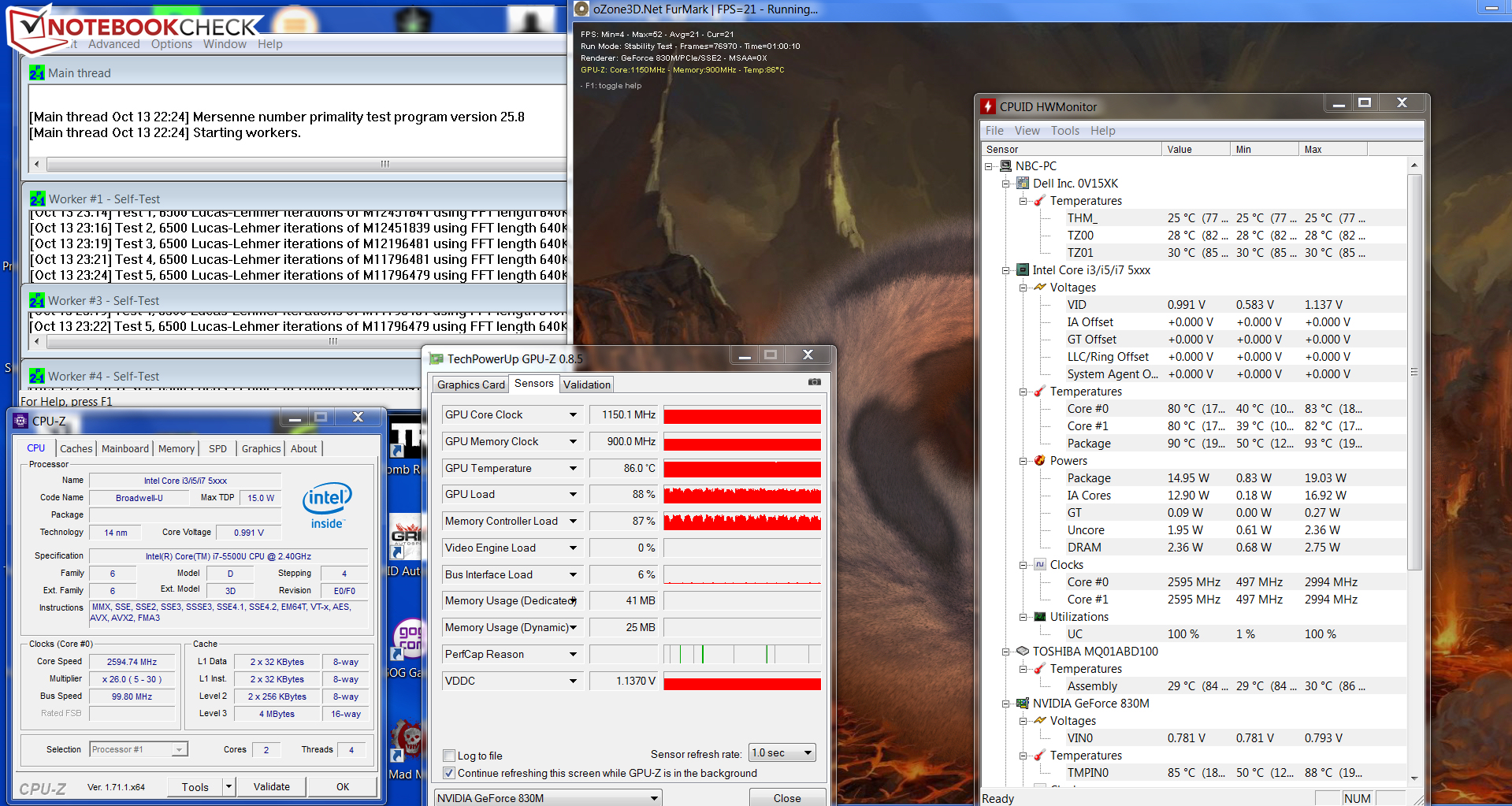Enable the Log to file checkbox
The image size is (1512, 806).
pos(449,756)
